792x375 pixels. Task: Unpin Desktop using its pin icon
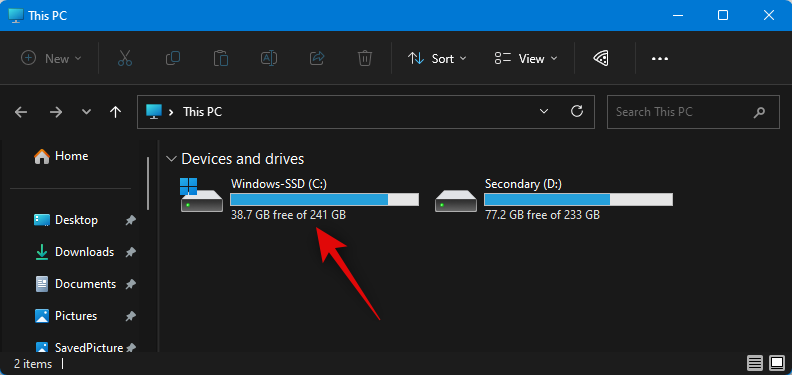click(x=131, y=220)
